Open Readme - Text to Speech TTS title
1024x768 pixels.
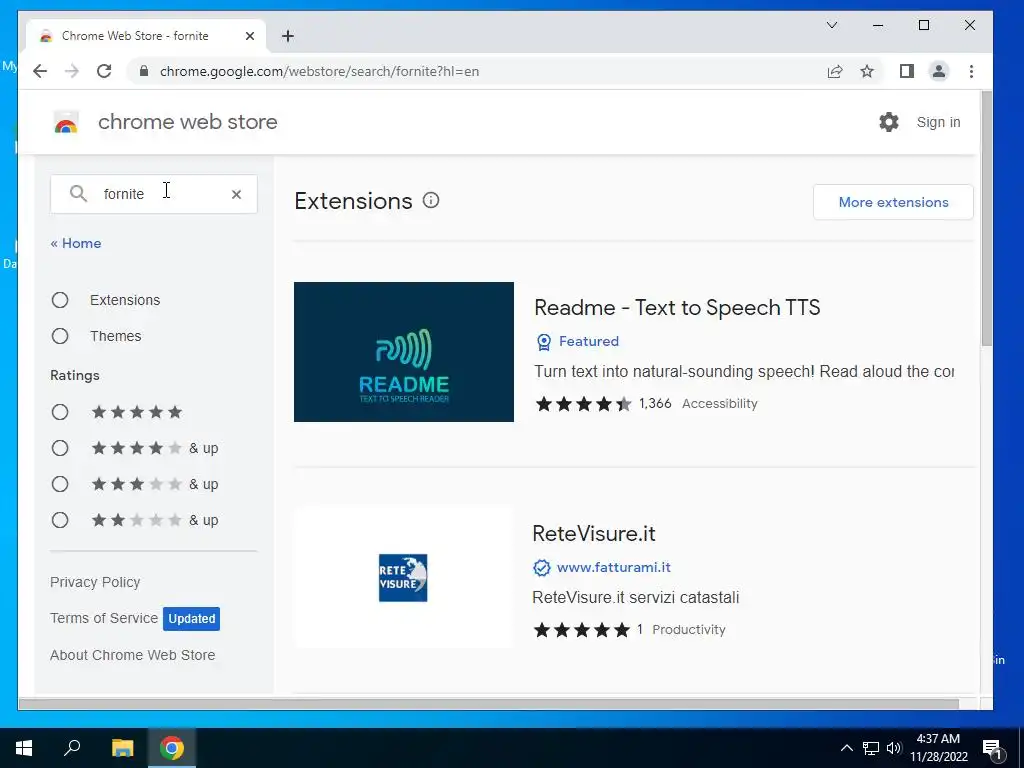coord(677,308)
